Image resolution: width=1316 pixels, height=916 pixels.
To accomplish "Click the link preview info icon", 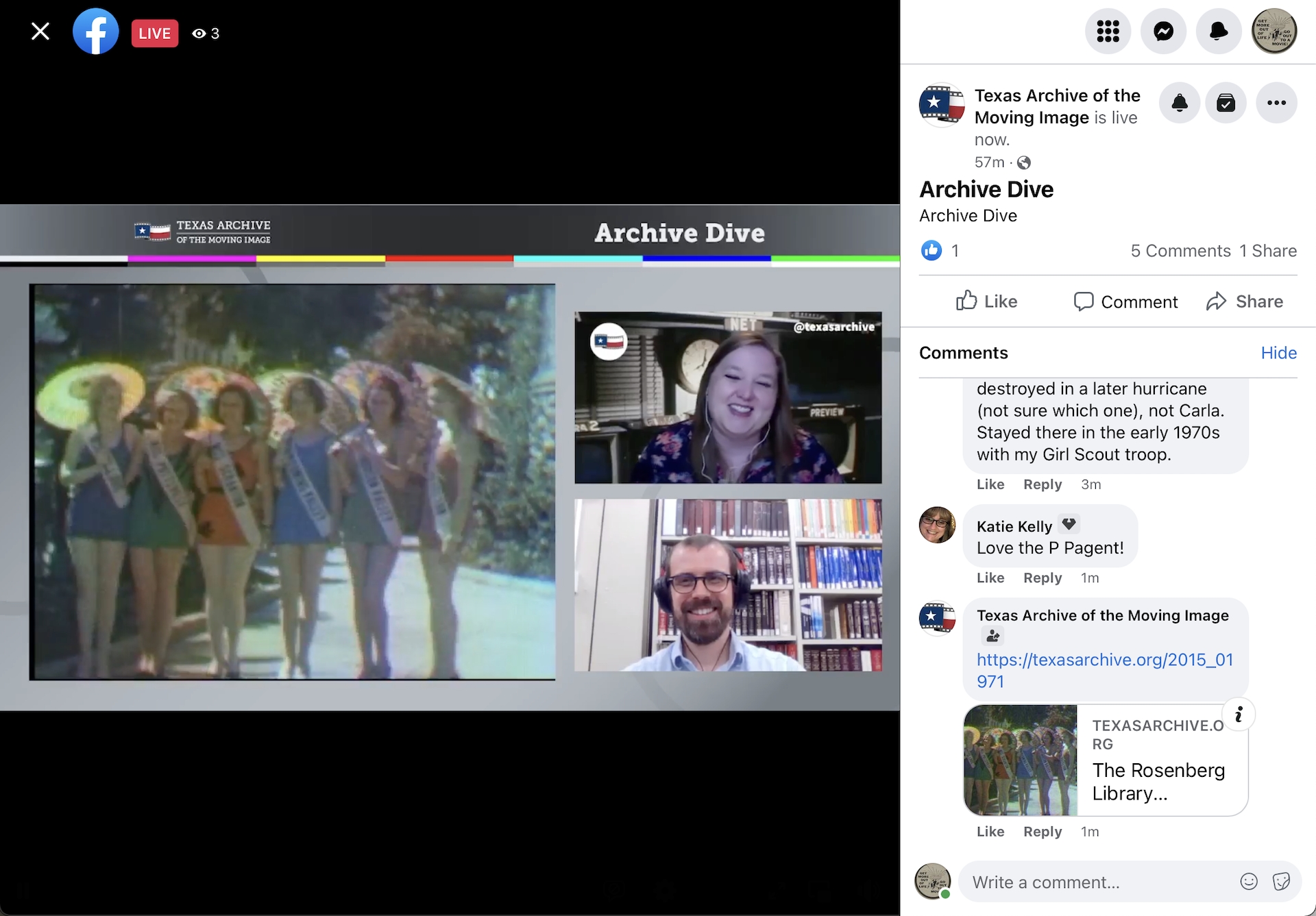I will tap(1238, 715).
